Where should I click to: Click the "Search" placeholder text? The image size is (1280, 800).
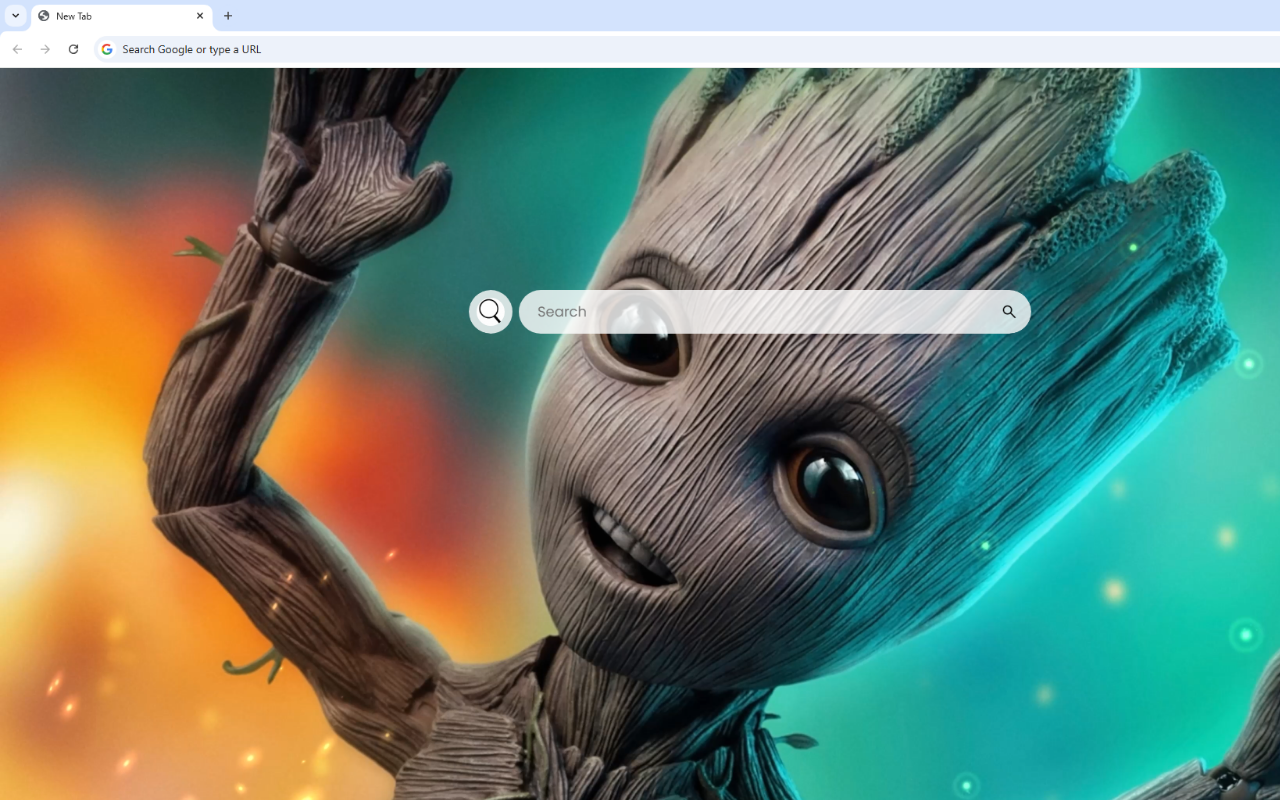(561, 311)
